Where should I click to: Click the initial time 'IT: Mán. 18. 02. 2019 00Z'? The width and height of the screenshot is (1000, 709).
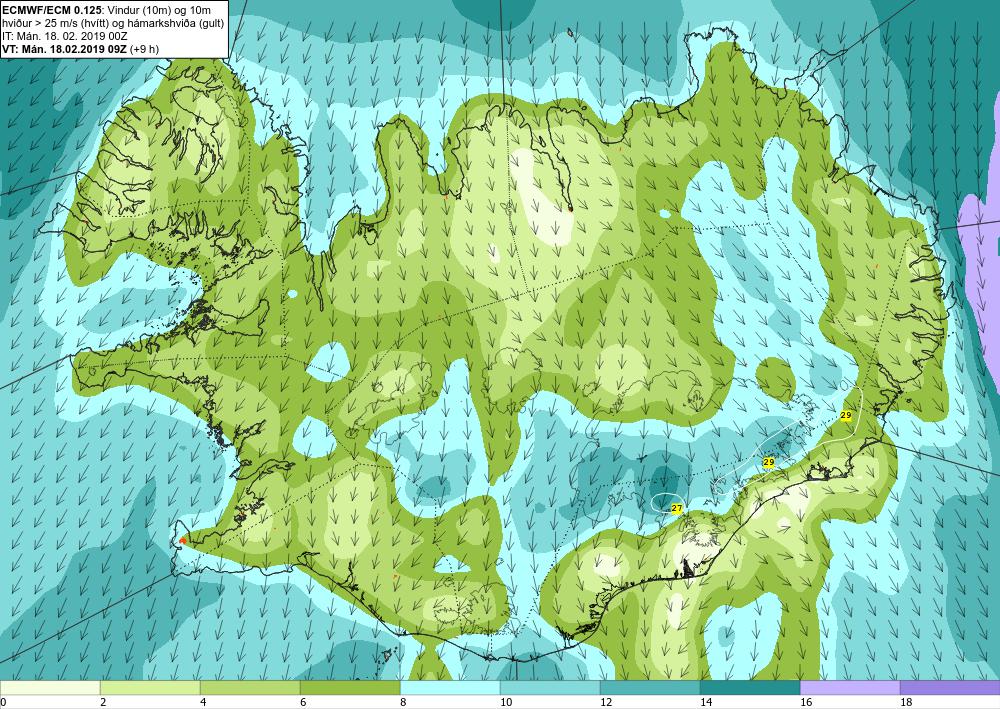pos(65,36)
